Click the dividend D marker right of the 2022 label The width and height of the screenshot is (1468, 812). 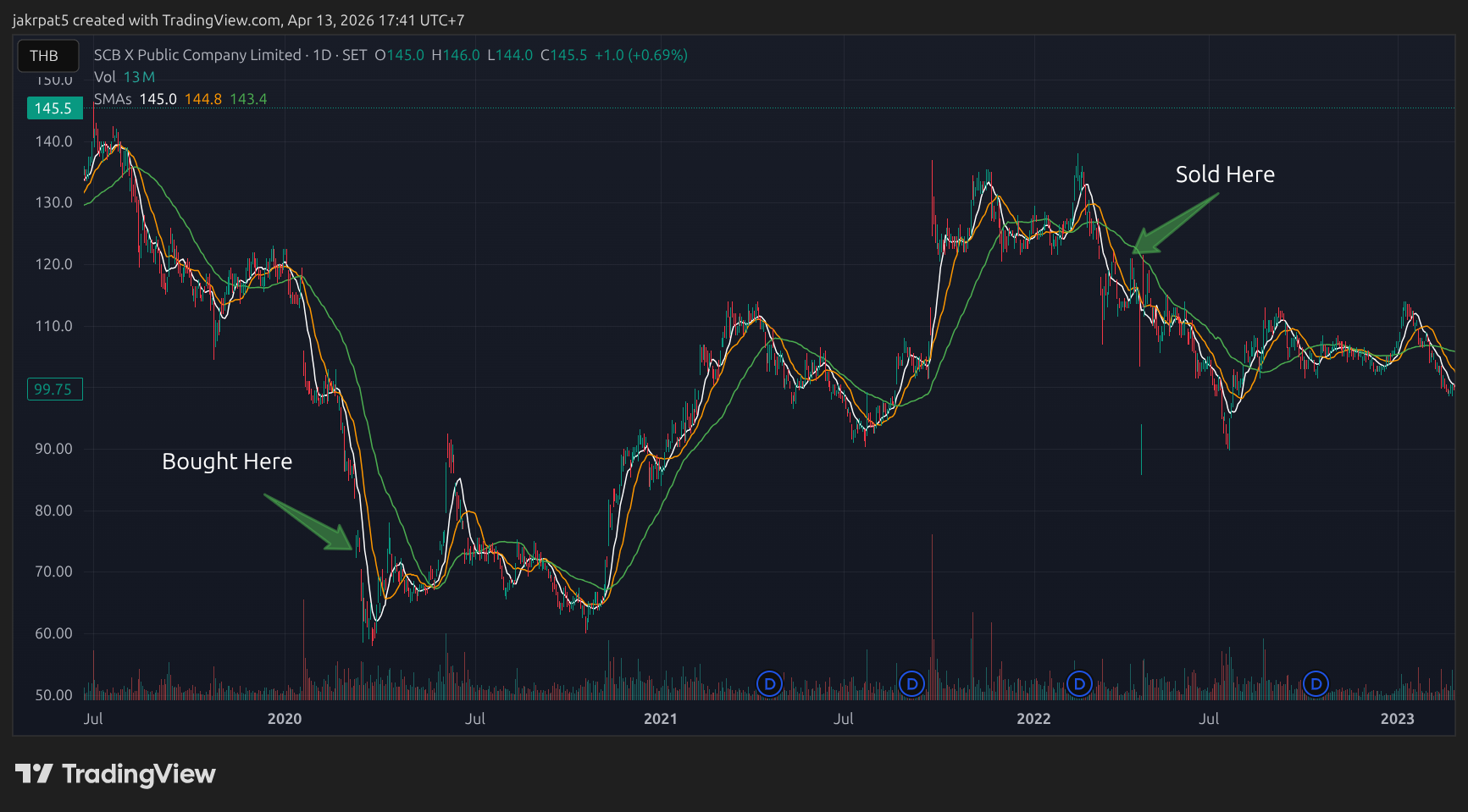coord(1078,683)
